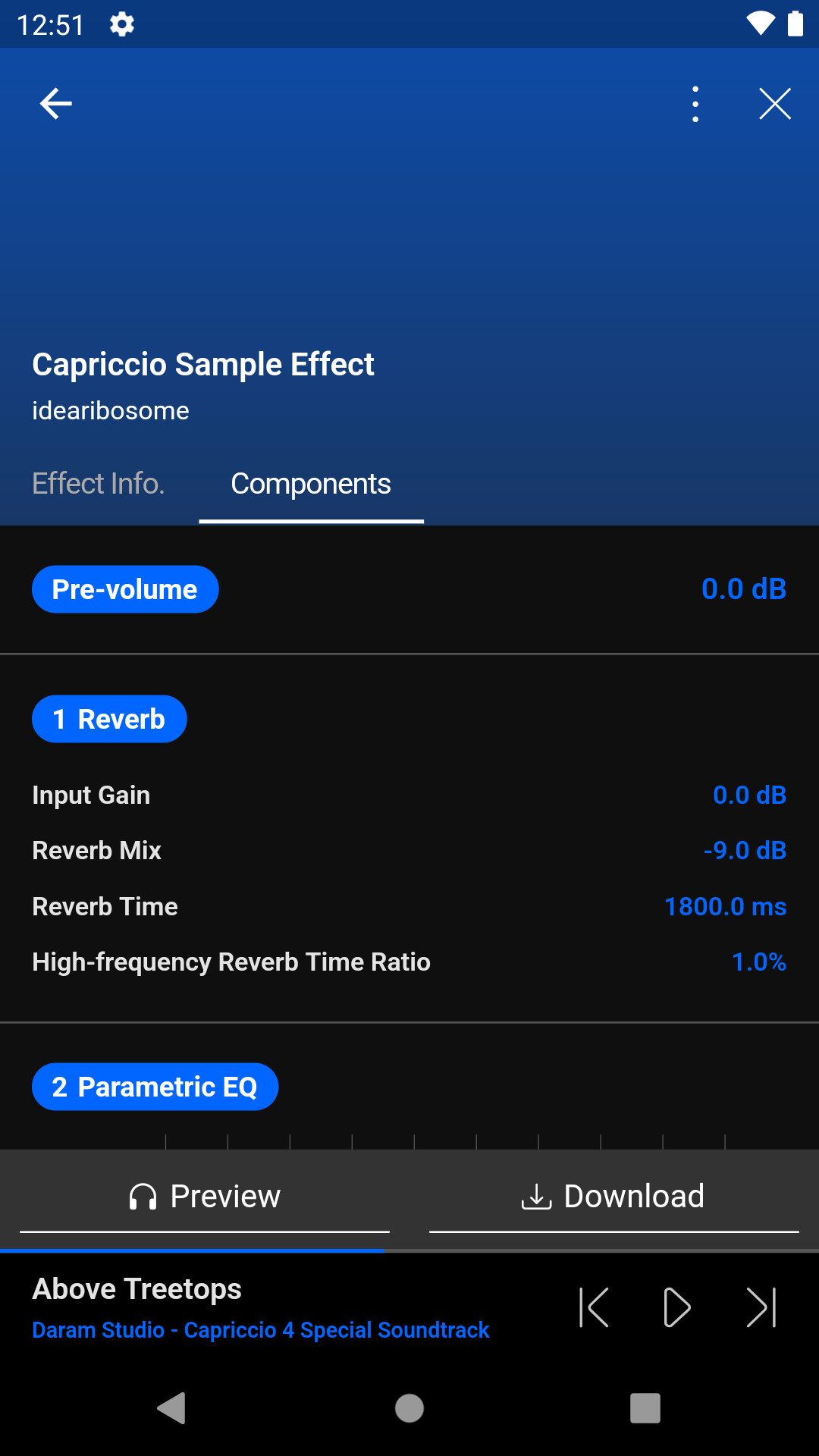Switch to the Effect Info. tab
The height and width of the screenshot is (1456, 819).
click(99, 484)
